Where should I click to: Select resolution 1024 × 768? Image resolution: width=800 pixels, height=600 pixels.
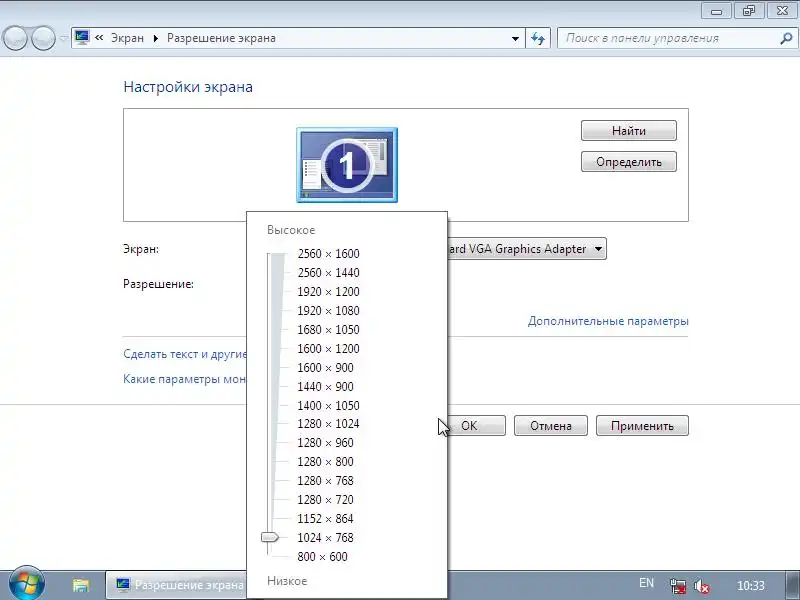(x=326, y=537)
